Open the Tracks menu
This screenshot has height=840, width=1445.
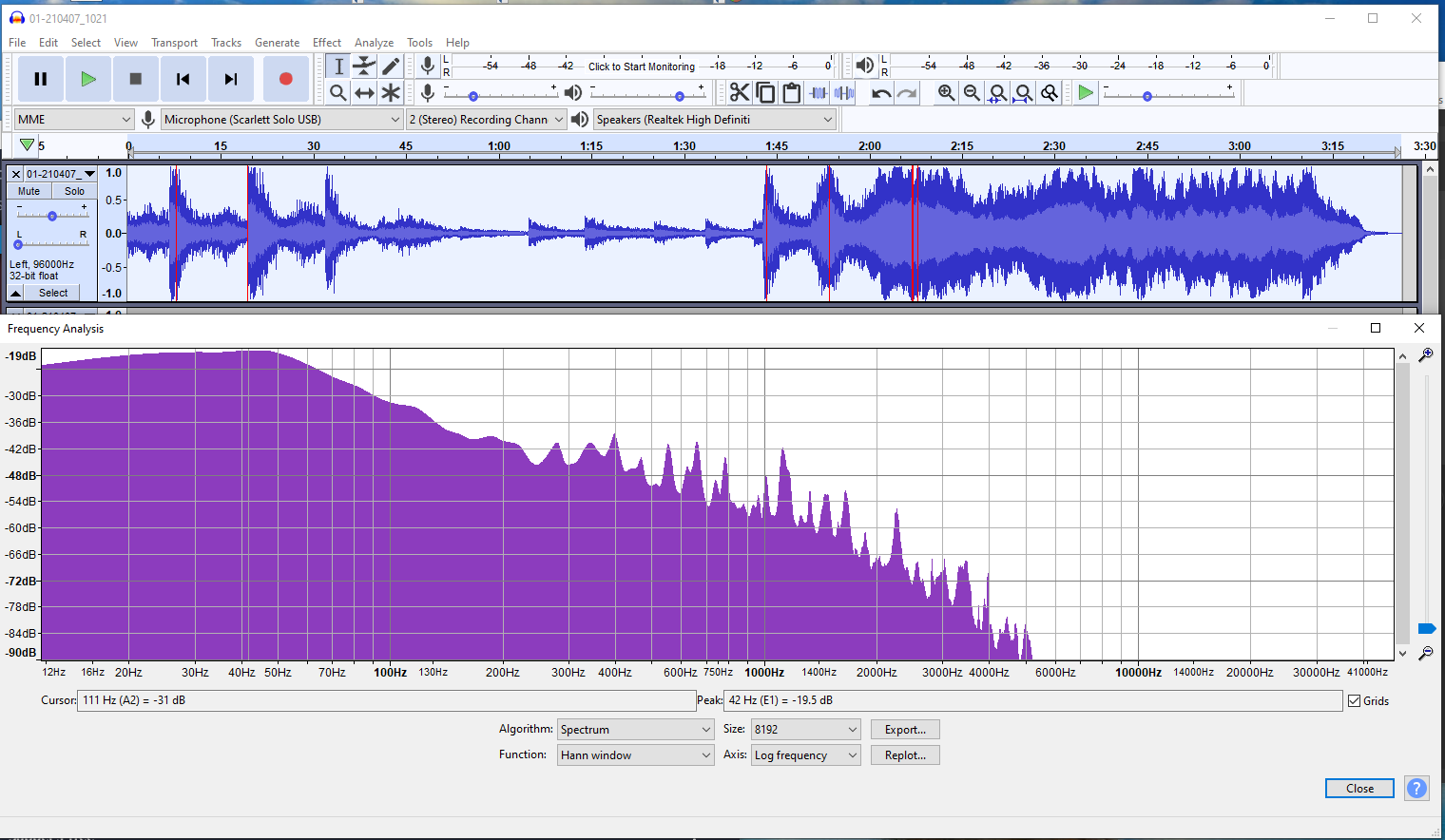pos(226,43)
